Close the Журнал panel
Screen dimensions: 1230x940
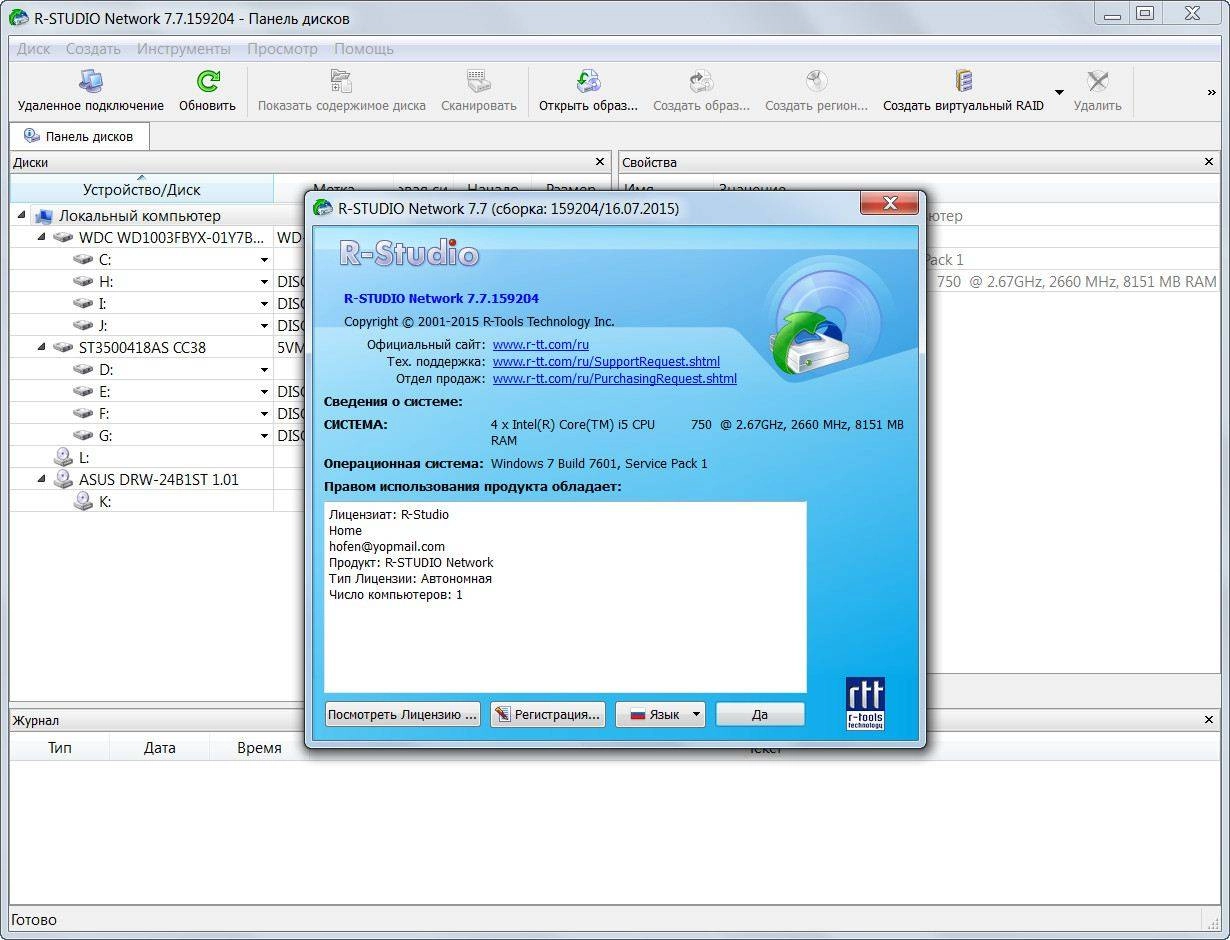point(1209,719)
